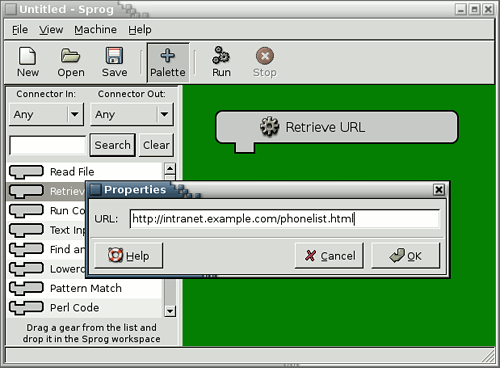Open the Machine menu
The width and height of the screenshot is (500, 368).
tap(95, 30)
